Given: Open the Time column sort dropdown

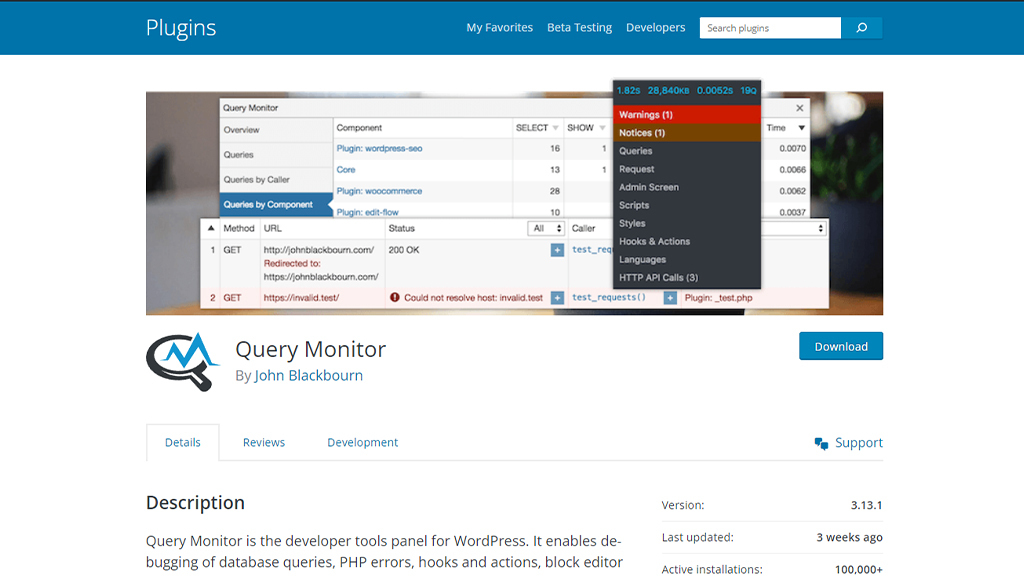Looking at the screenshot, I should point(799,128).
